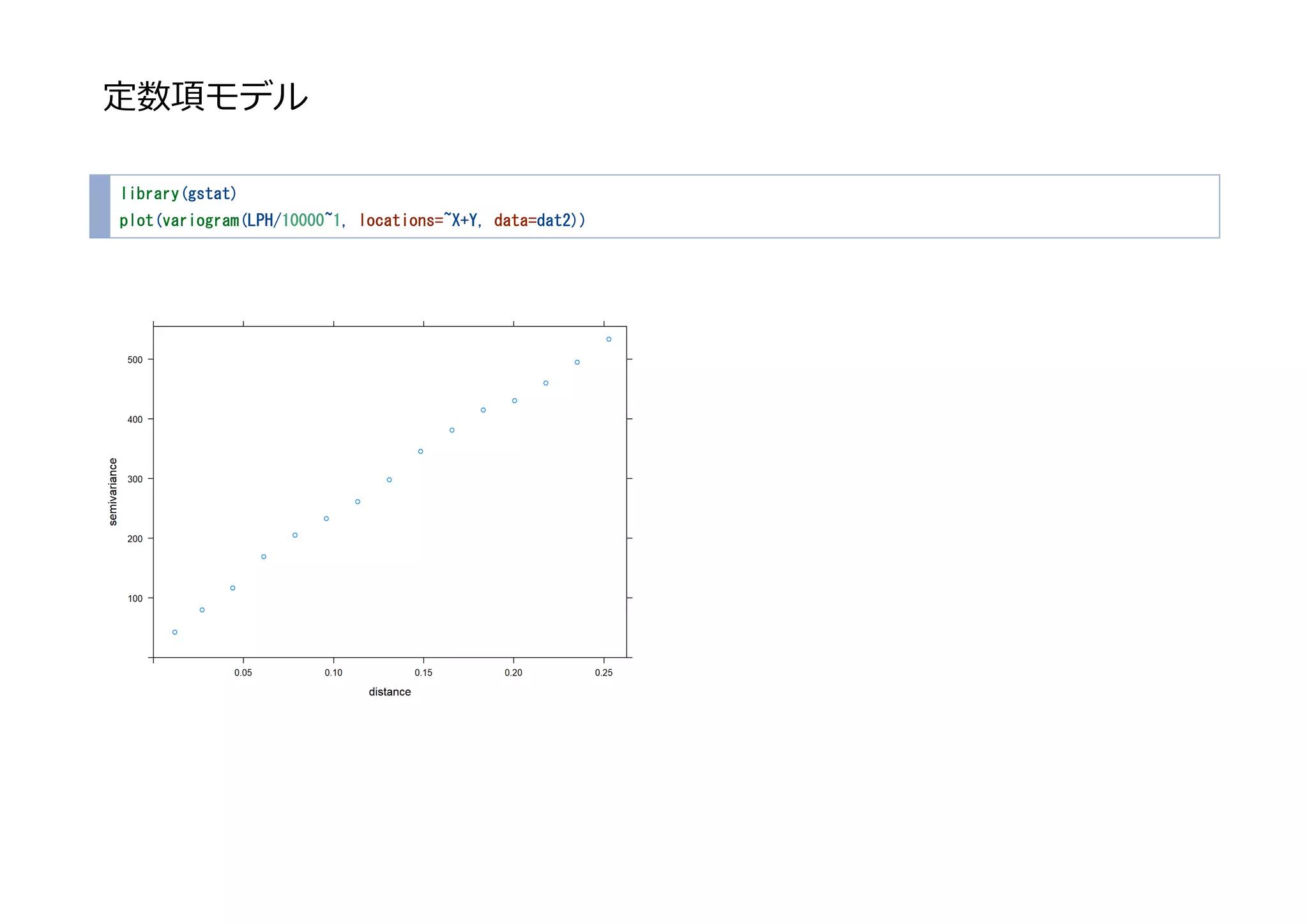The image size is (1308, 924).
Task: Click the data=dat2 argument in code
Action: coord(532,220)
